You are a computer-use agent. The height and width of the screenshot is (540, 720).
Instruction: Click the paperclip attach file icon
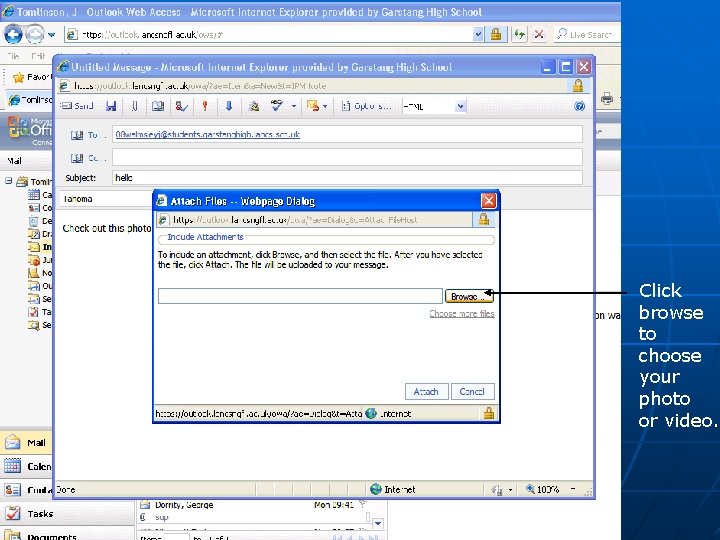tap(135, 106)
